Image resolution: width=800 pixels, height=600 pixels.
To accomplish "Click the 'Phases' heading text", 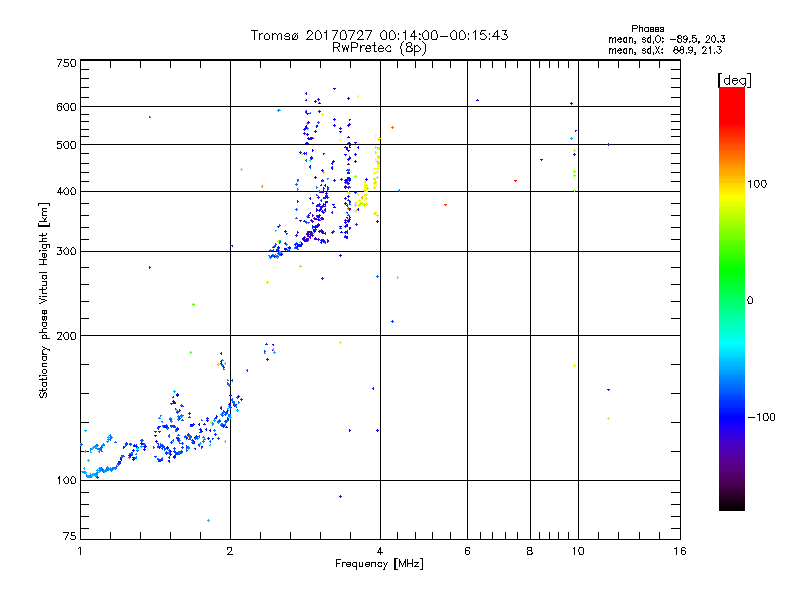I will (647, 29).
